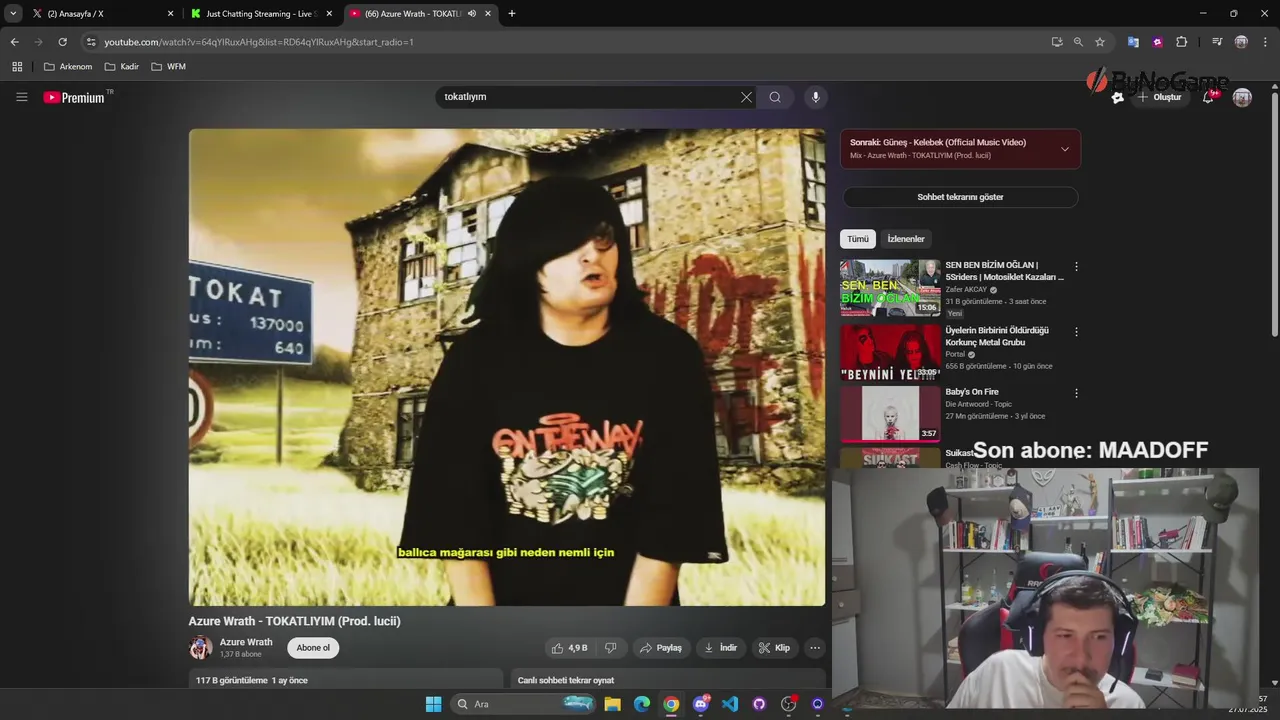Open the Extensions puzzle icon
1280x720 pixels.
[x=1181, y=42]
